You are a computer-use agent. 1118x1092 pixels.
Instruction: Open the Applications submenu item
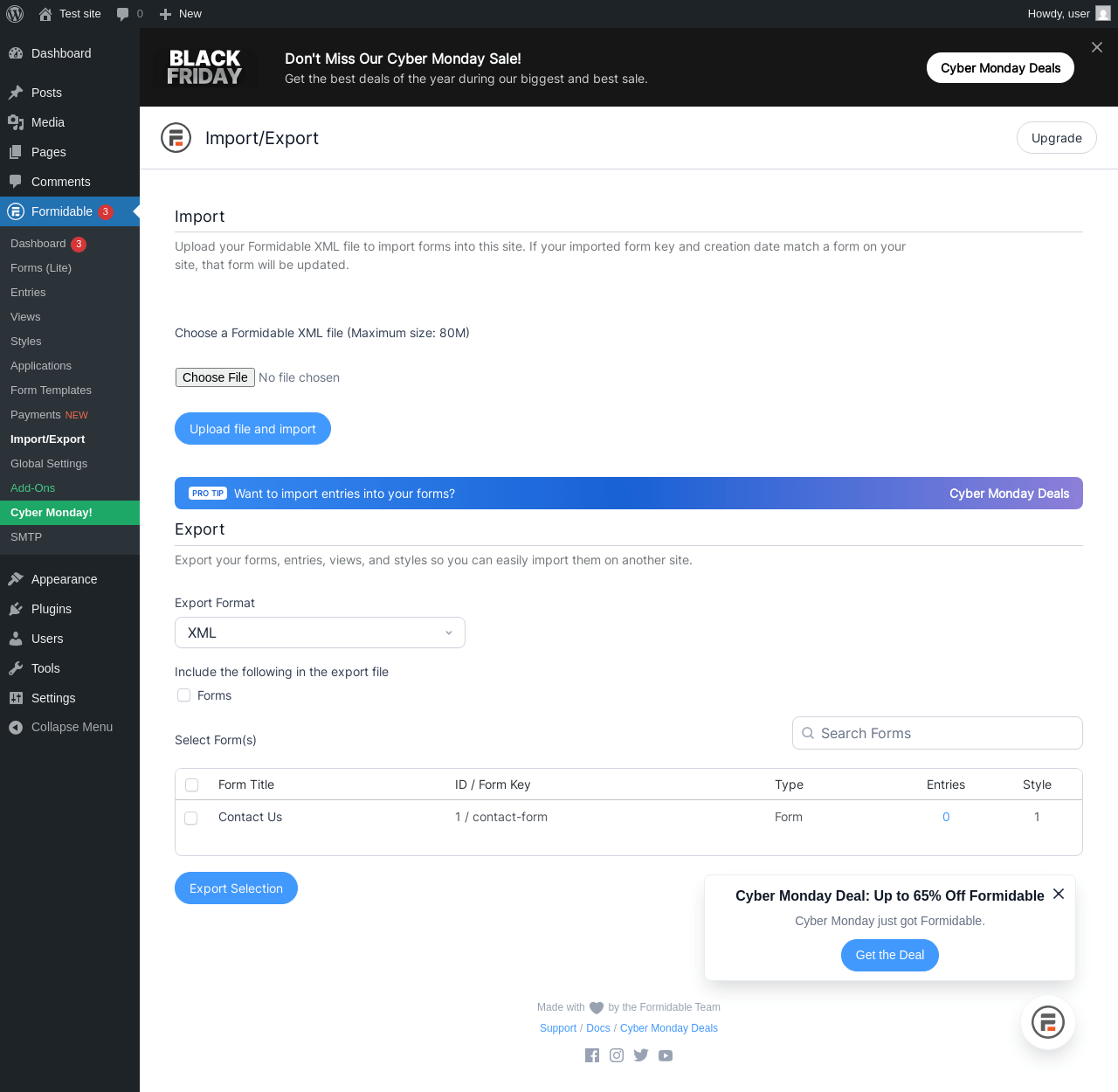pos(70,366)
